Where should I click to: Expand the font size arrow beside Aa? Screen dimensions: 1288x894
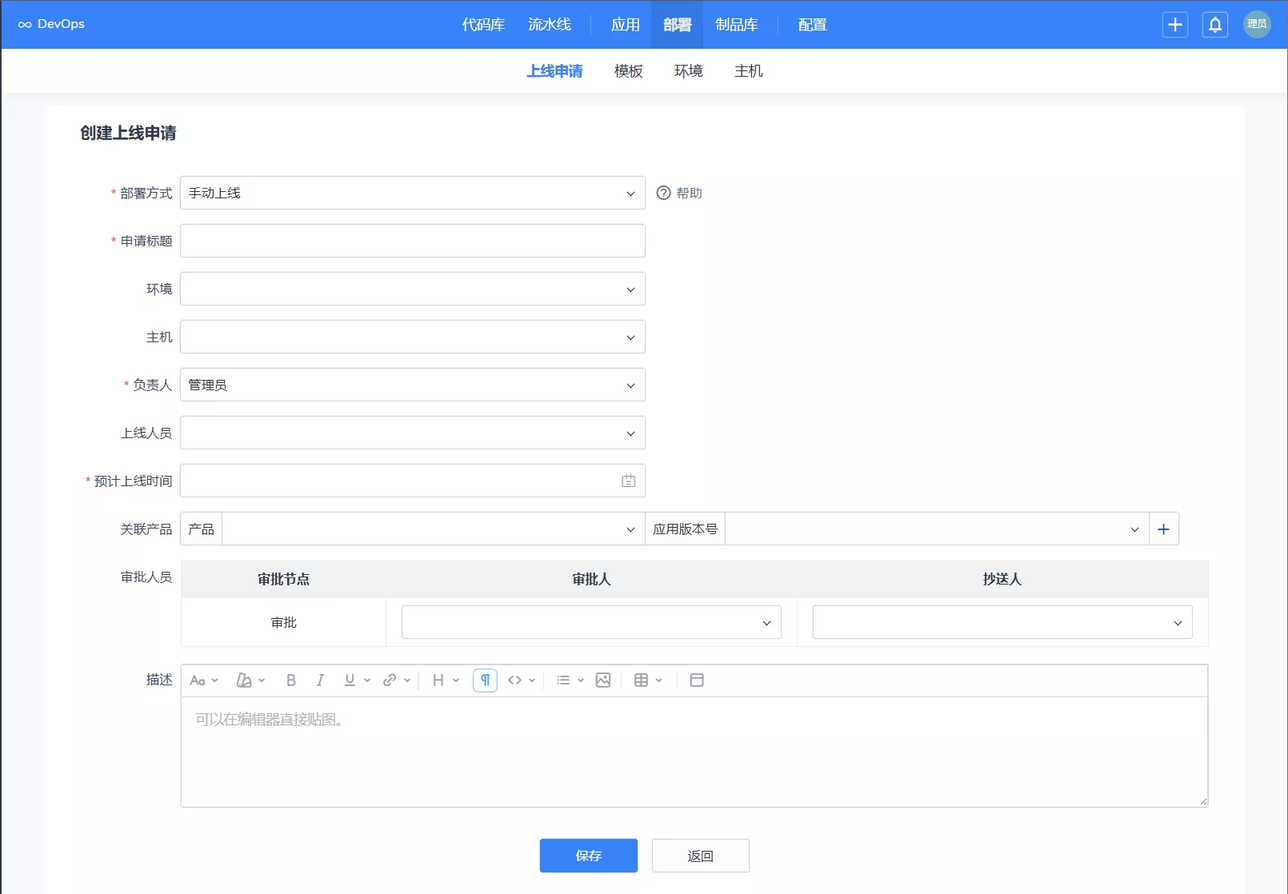pos(215,681)
